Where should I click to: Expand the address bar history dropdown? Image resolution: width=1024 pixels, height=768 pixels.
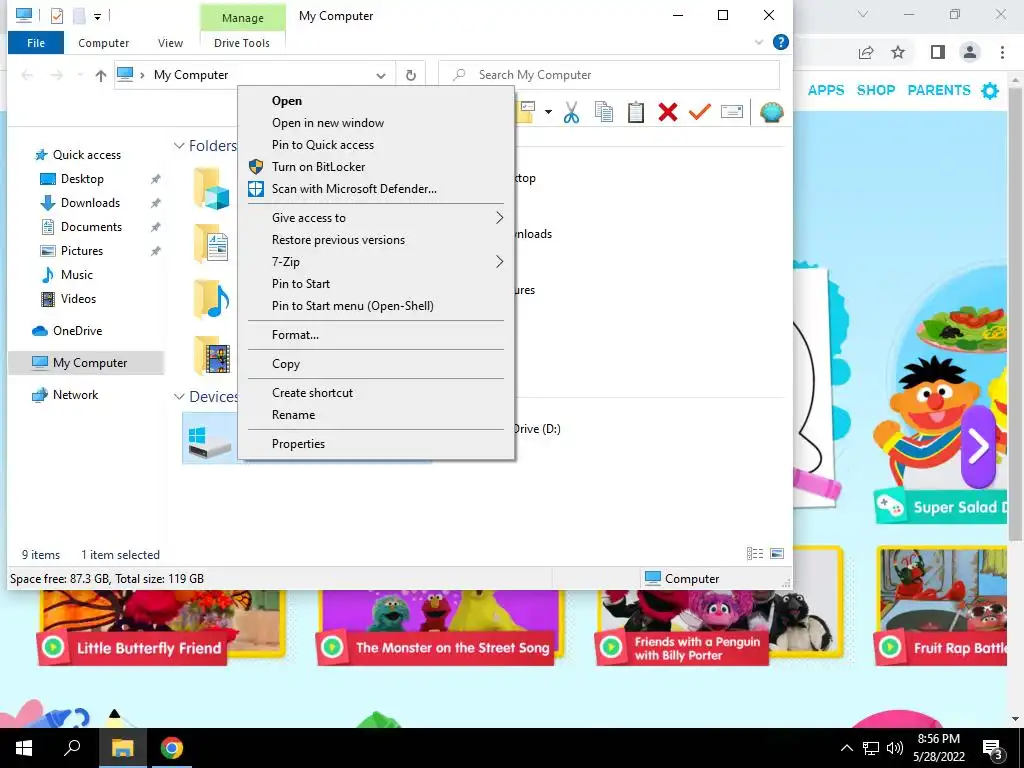pyautogui.click(x=381, y=75)
